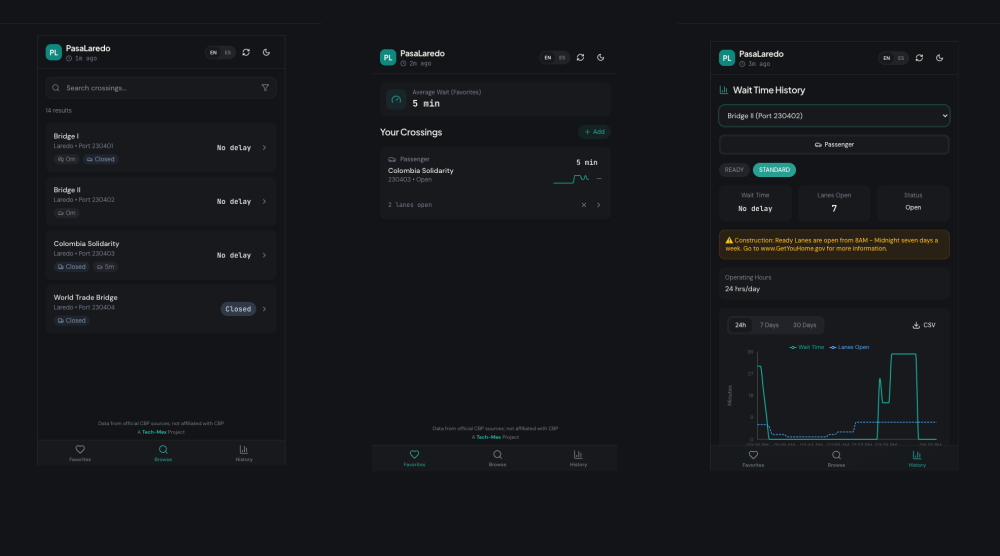Viewport: 1000px width, 556px height.
Task: Click the refresh icon above the search crossings bar
Action: click(246, 52)
